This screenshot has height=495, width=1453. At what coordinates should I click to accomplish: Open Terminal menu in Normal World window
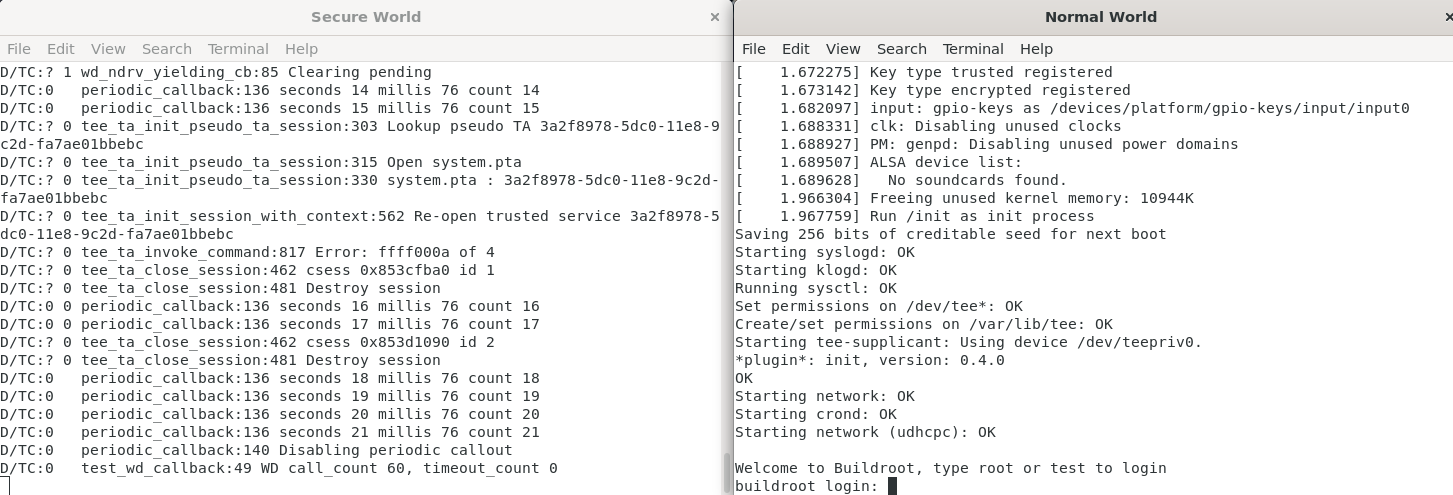pos(973,49)
